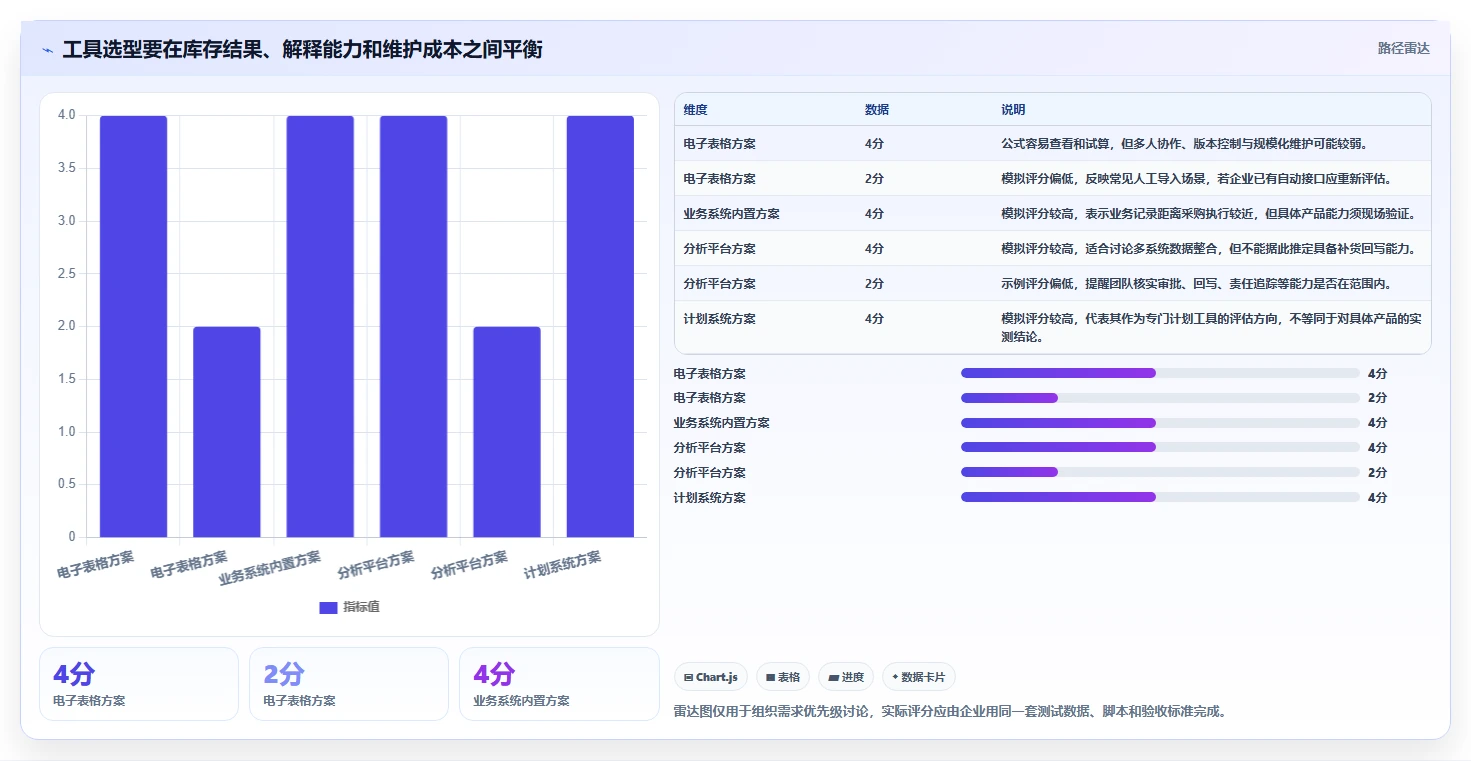This screenshot has height=761, width=1471.
Task: Open the 业务系统内置方案 4分 data card
Action: (559, 684)
